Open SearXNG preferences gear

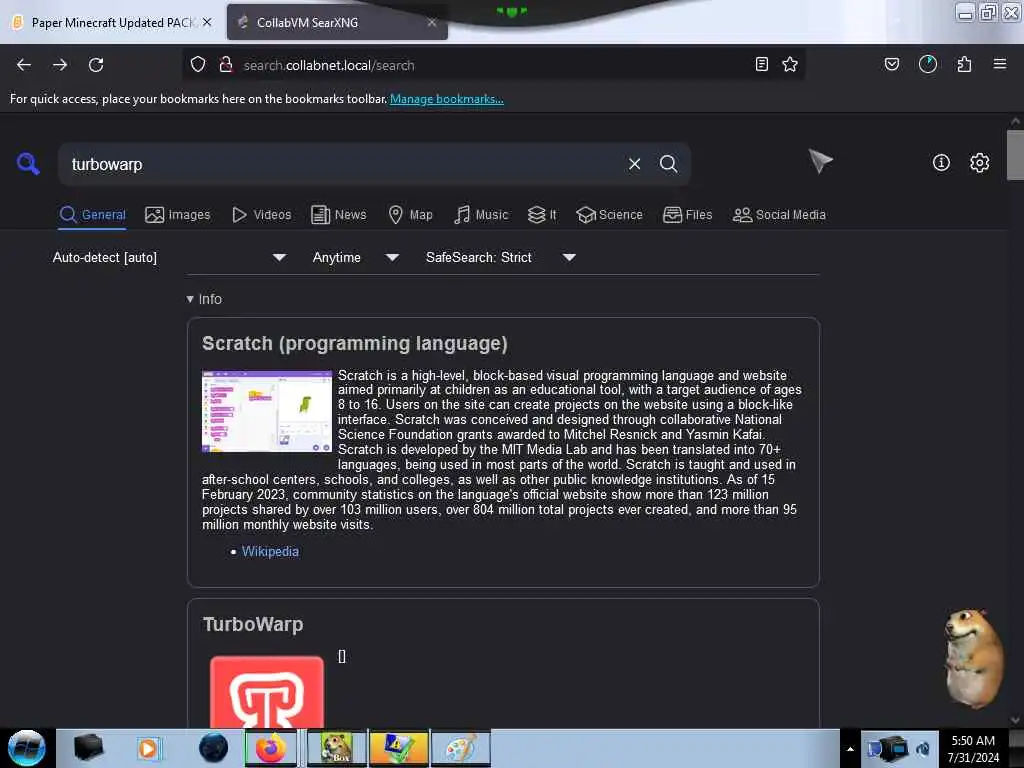tap(980, 163)
